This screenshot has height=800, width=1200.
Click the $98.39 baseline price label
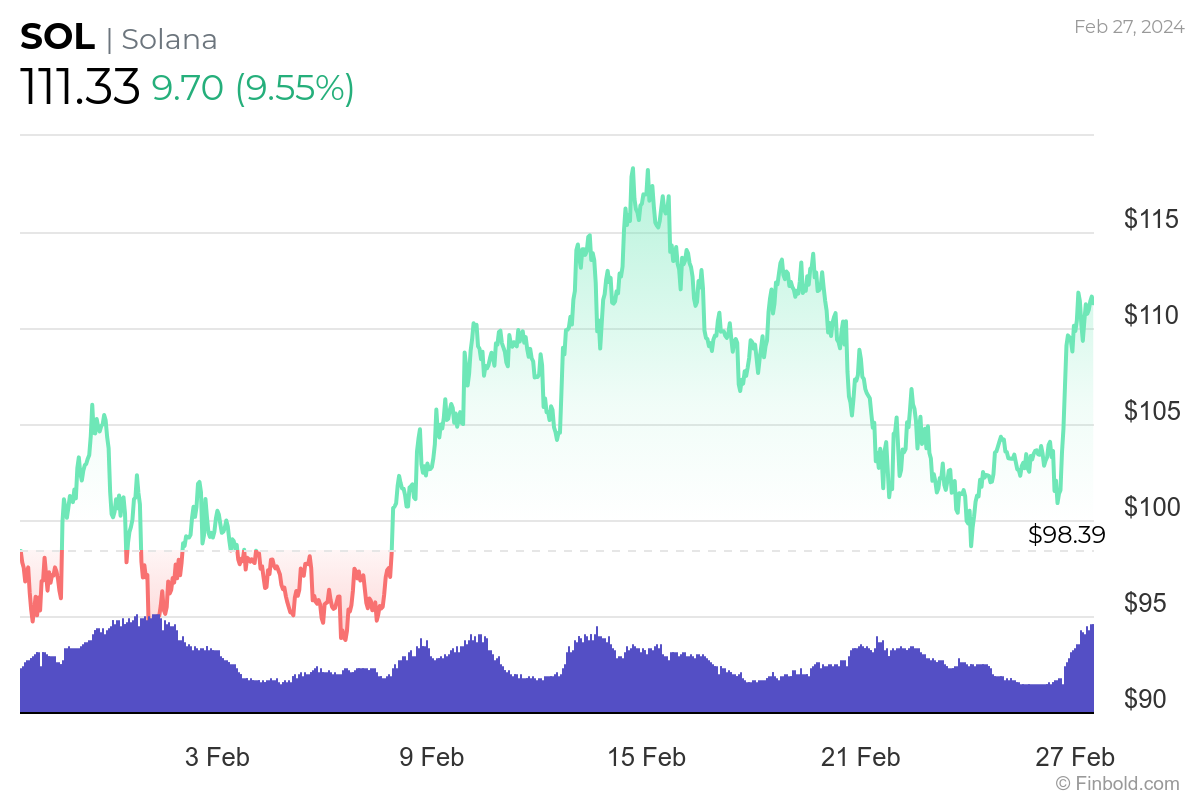click(1067, 535)
